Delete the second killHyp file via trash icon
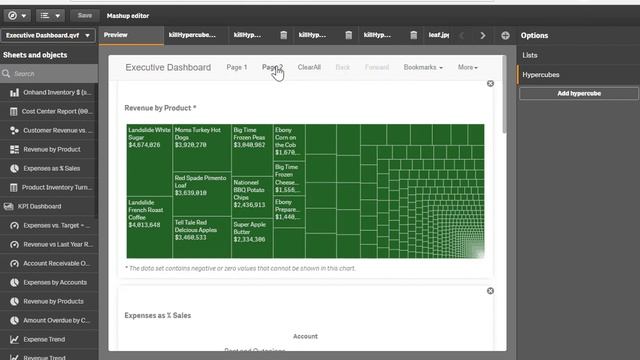The image size is (640, 360). pos(284,35)
